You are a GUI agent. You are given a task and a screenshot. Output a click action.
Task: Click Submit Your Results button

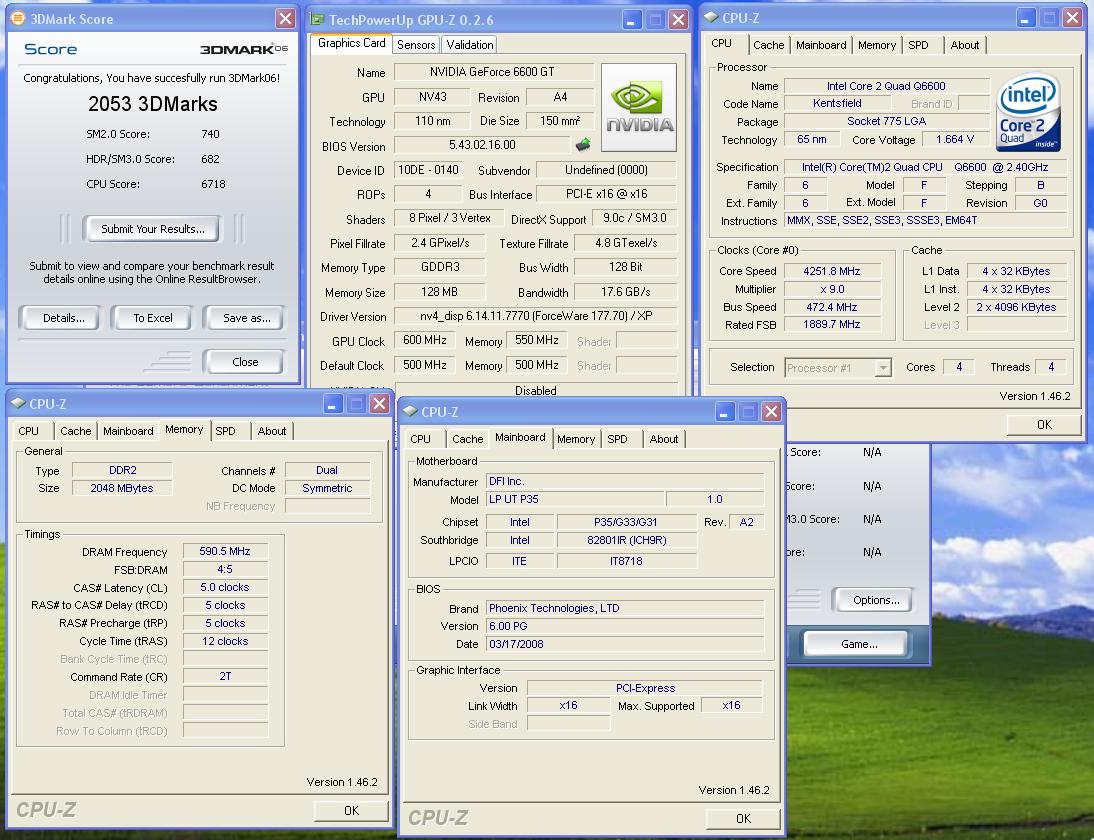pos(152,229)
